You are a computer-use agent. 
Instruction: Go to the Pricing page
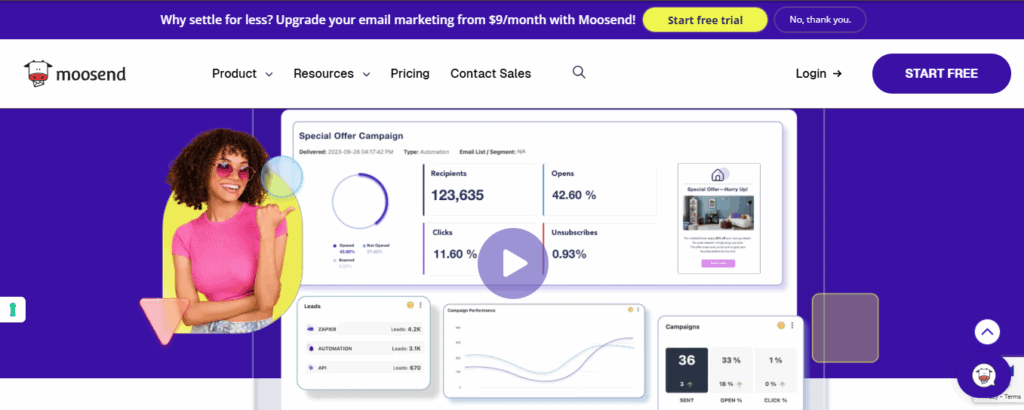click(x=410, y=74)
